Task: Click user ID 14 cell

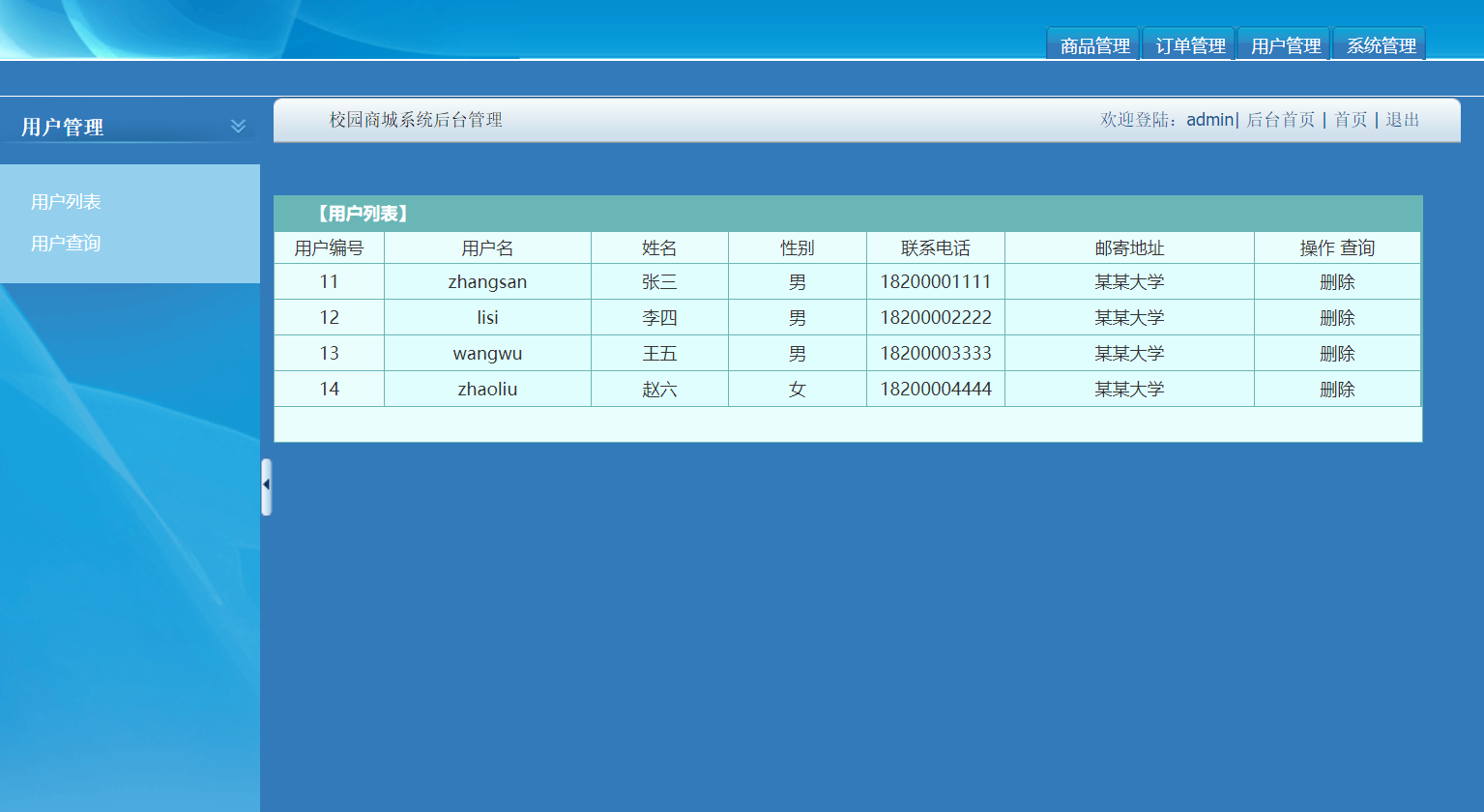Action: [x=329, y=390]
